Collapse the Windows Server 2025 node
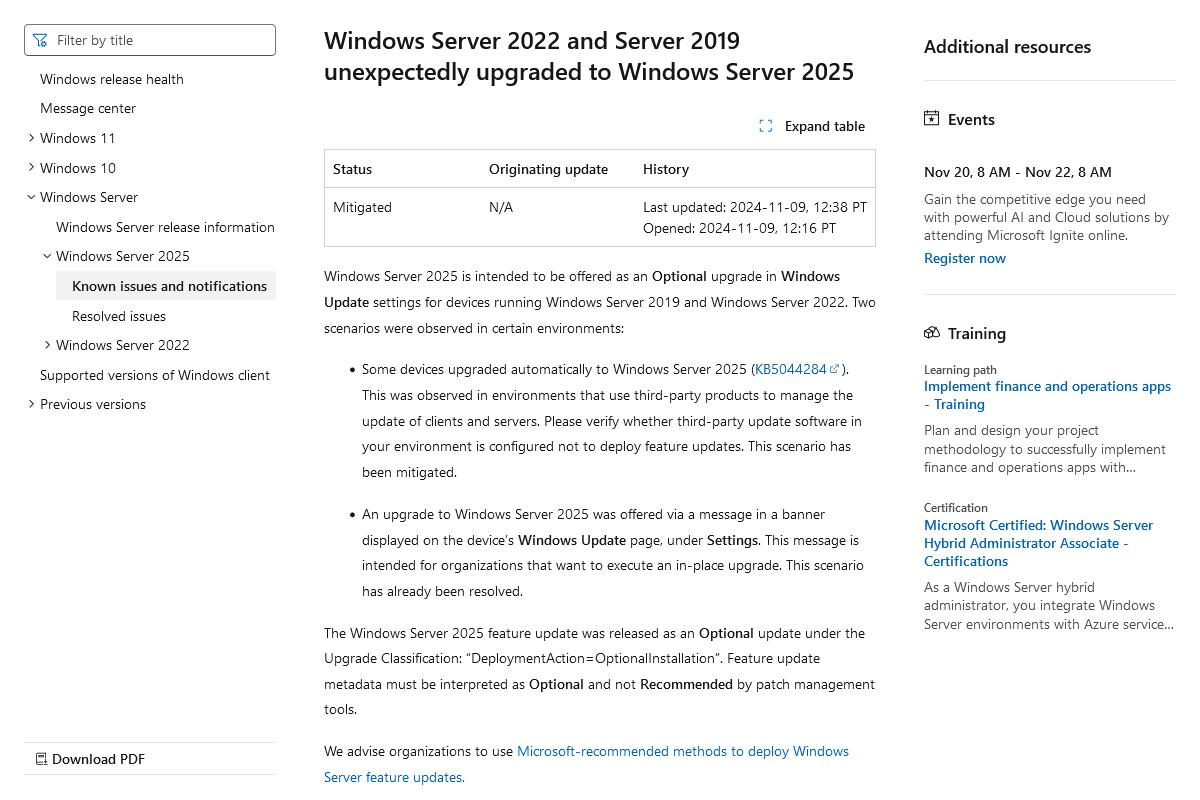1200x800 pixels. pyautogui.click(x=47, y=256)
